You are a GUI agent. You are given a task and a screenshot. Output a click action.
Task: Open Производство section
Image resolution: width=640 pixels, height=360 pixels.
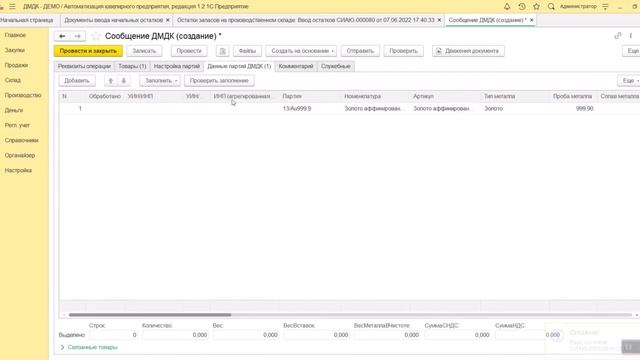tap(23, 95)
